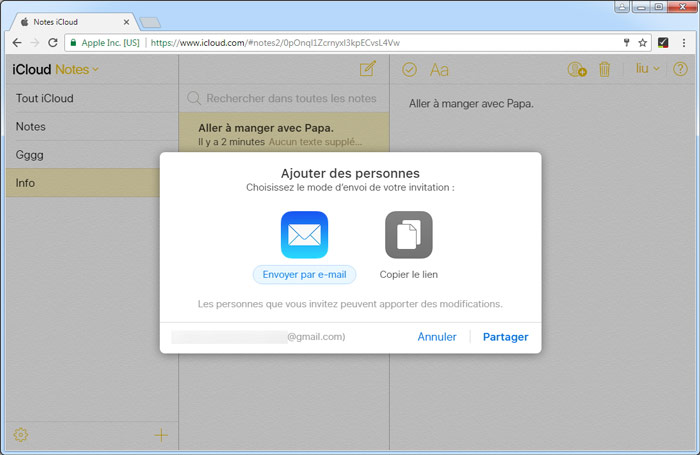Open the Gggg folder
This screenshot has height=455, width=700.
pos(92,154)
